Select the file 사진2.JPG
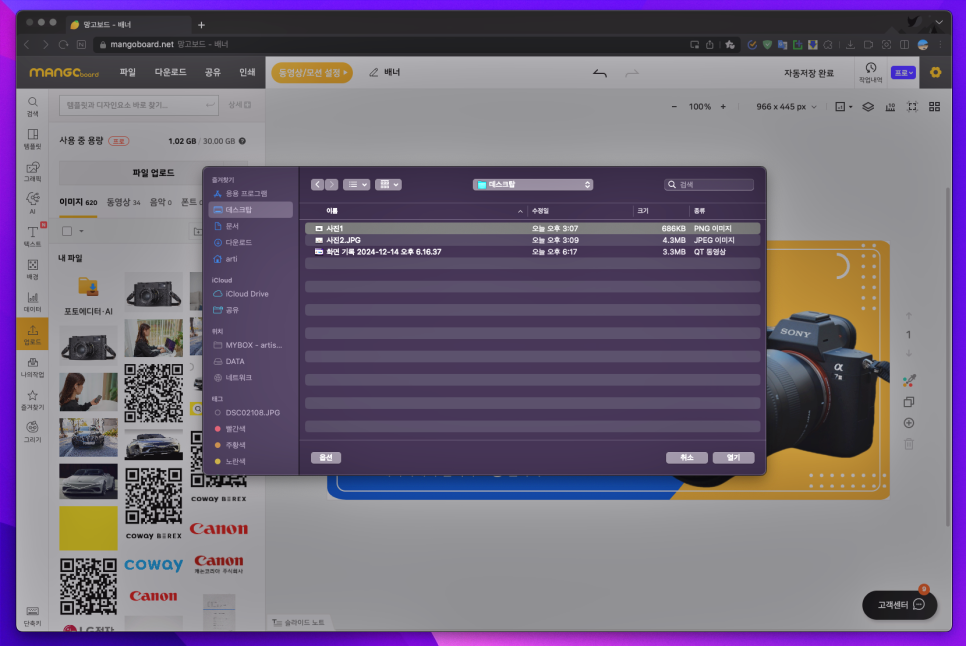The width and height of the screenshot is (966, 646). (532, 240)
